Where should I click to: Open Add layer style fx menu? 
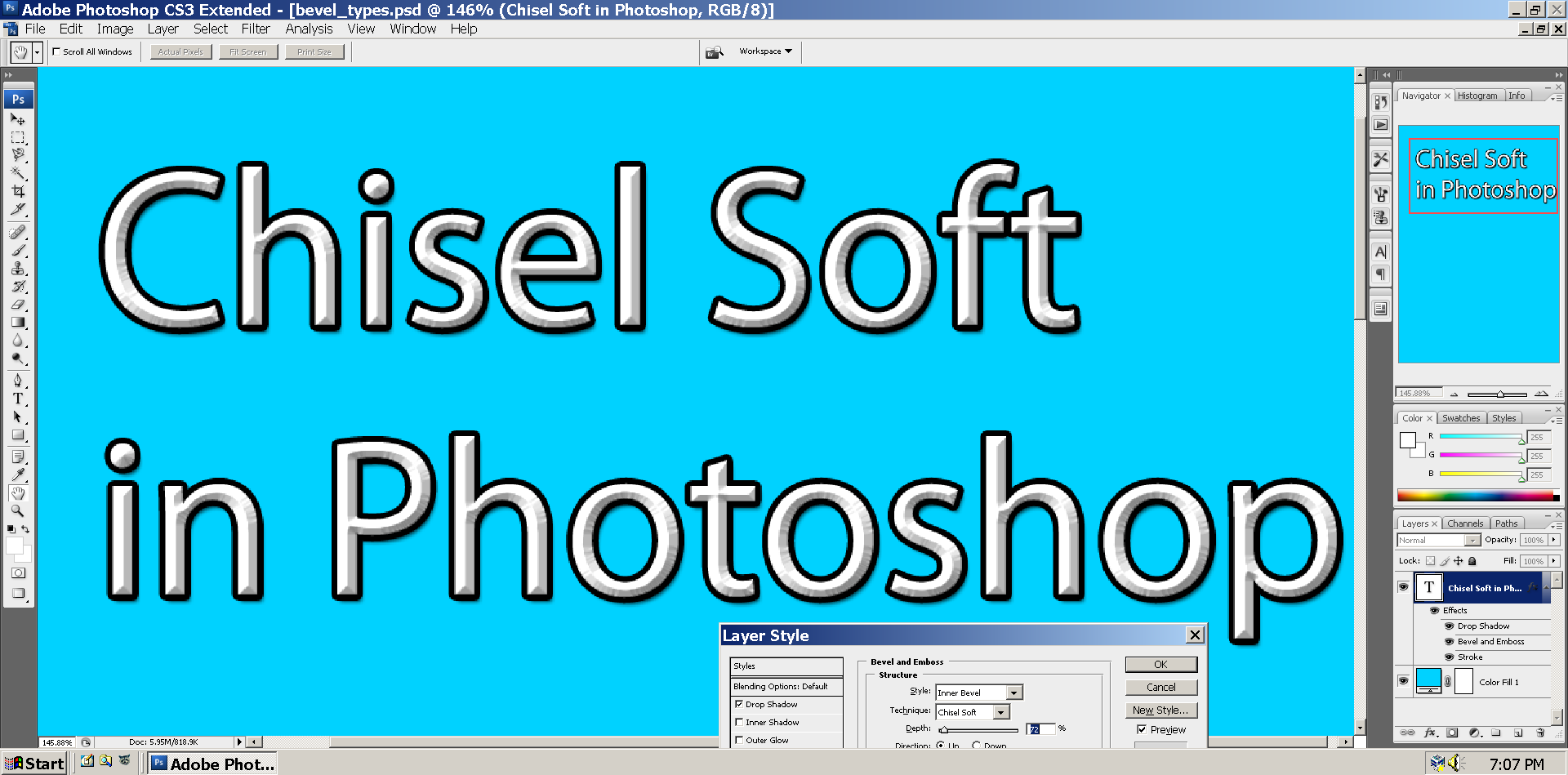[1430, 733]
